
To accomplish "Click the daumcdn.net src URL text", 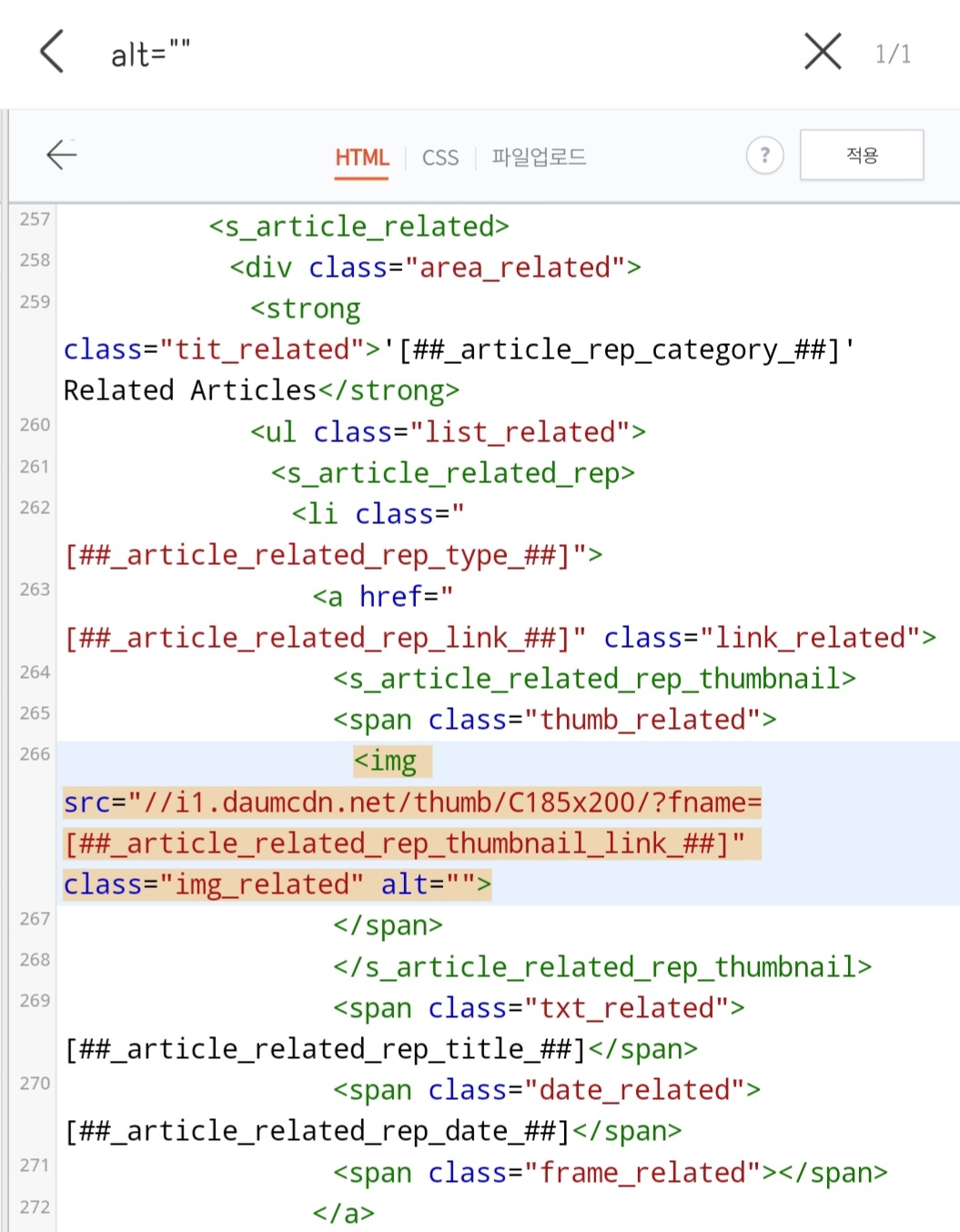I will (x=444, y=803).
